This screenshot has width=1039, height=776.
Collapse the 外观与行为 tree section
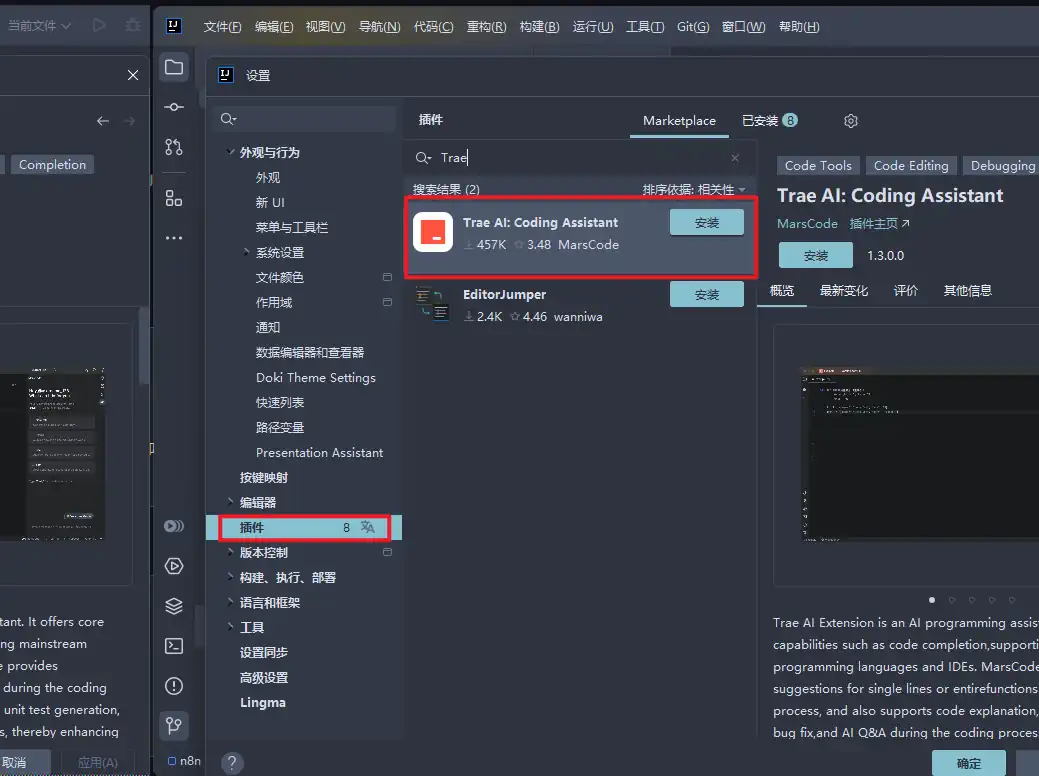point(231,152)
